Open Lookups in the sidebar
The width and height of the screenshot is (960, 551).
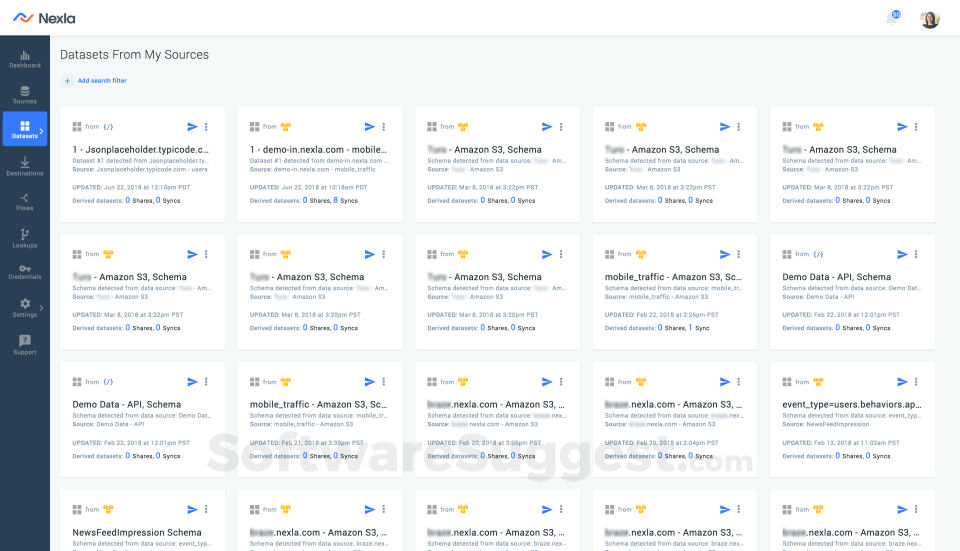(x=25, y=238)
